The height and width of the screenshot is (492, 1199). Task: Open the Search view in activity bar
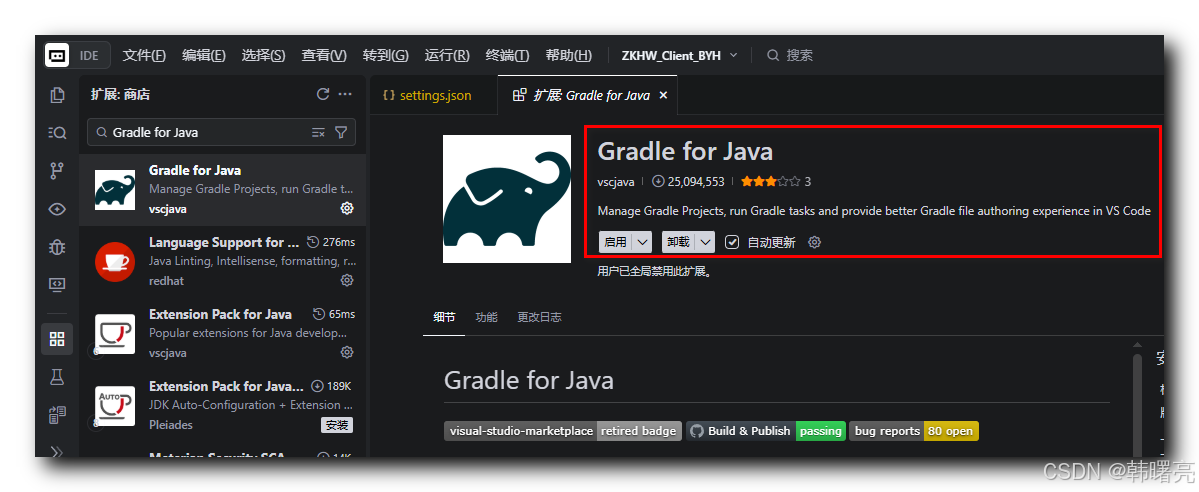[x=57, y=132]
